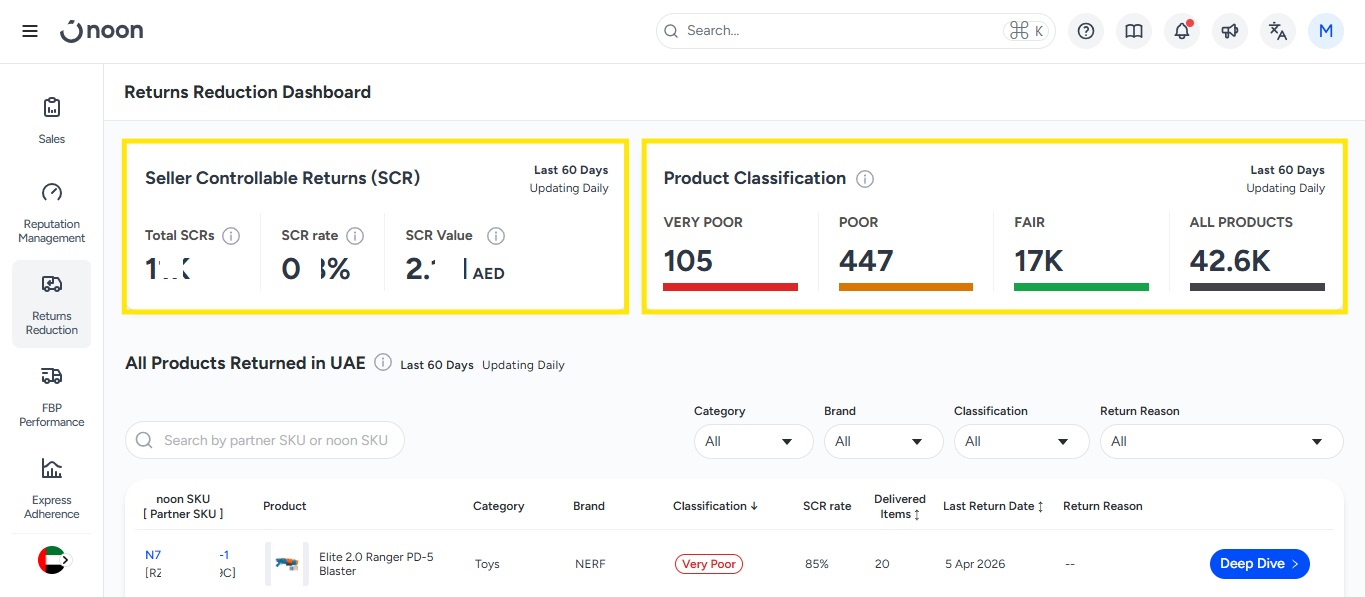Open the user profile avatar M
Screen dimensions: 1365x597
click(x=1326, y=31)
